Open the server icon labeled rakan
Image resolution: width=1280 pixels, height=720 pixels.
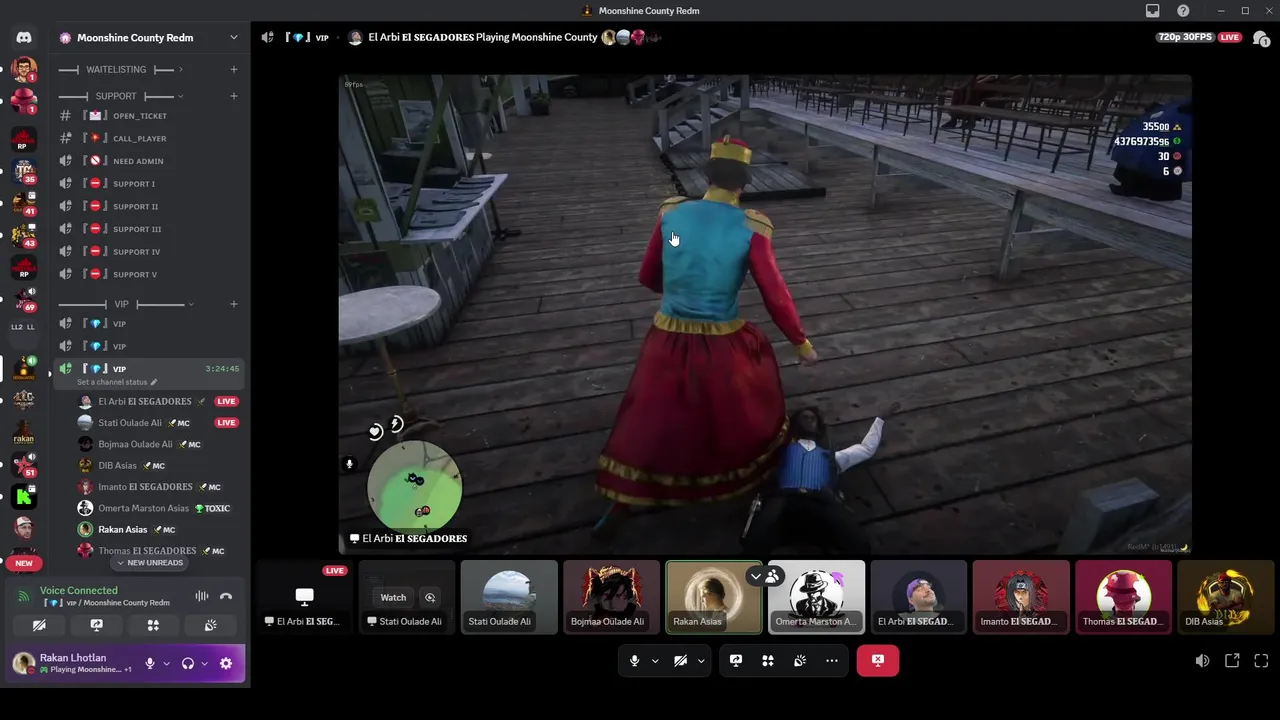coord(24,433)
